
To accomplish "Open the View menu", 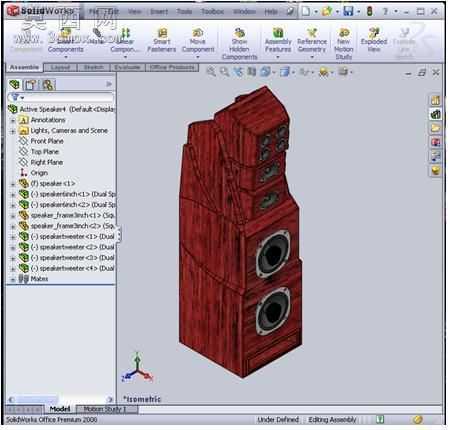I will pyautogui.click(x=134, y=12).
